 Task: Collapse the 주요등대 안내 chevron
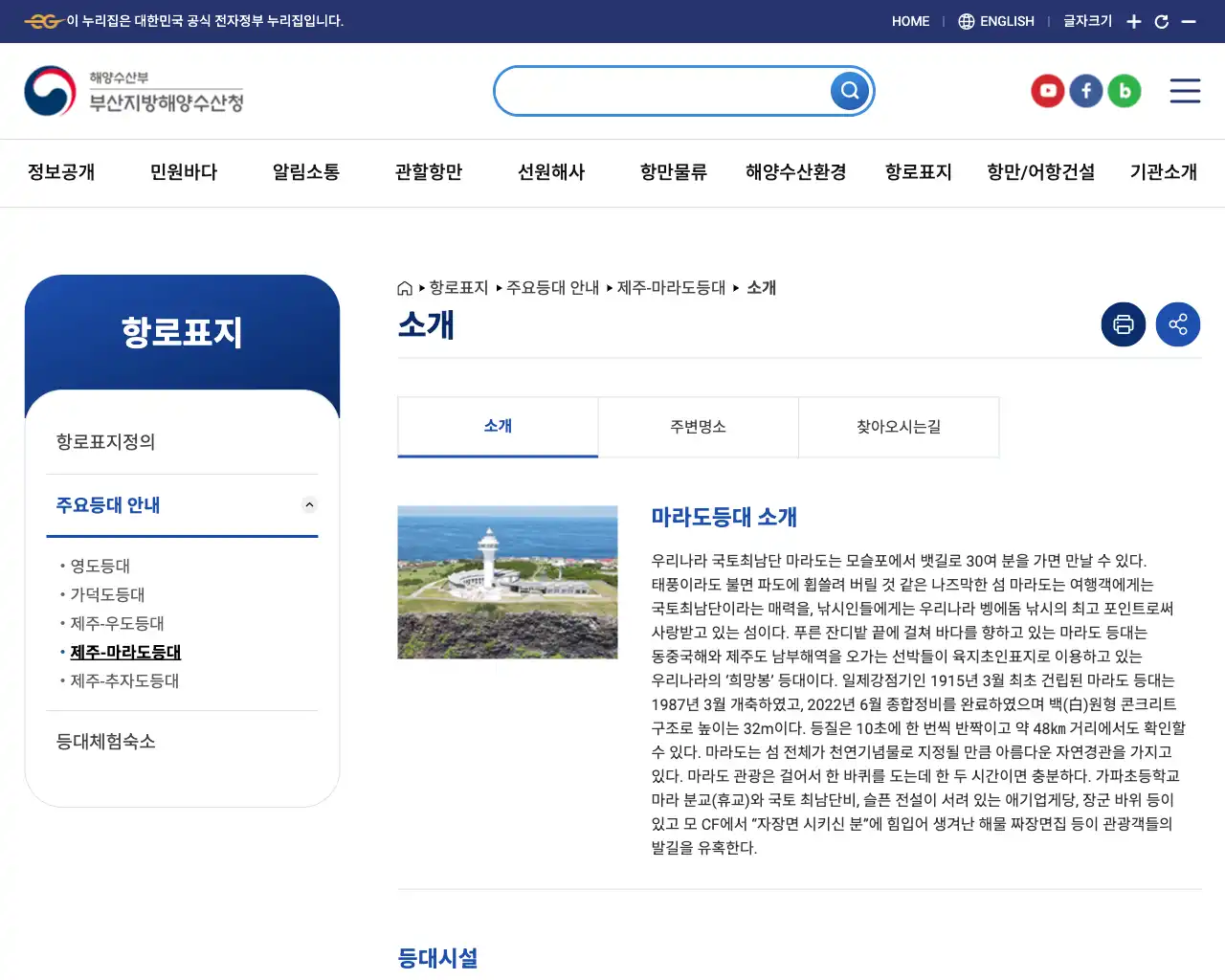coord(309,504)
